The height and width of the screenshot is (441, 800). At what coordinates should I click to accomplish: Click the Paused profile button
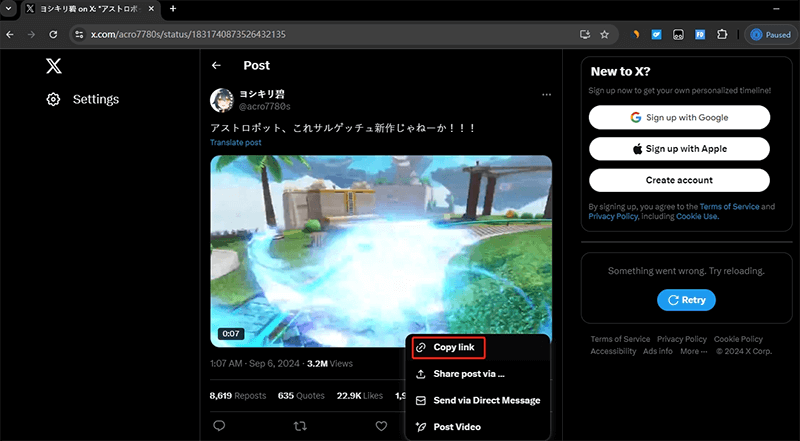tap(770, 35)
